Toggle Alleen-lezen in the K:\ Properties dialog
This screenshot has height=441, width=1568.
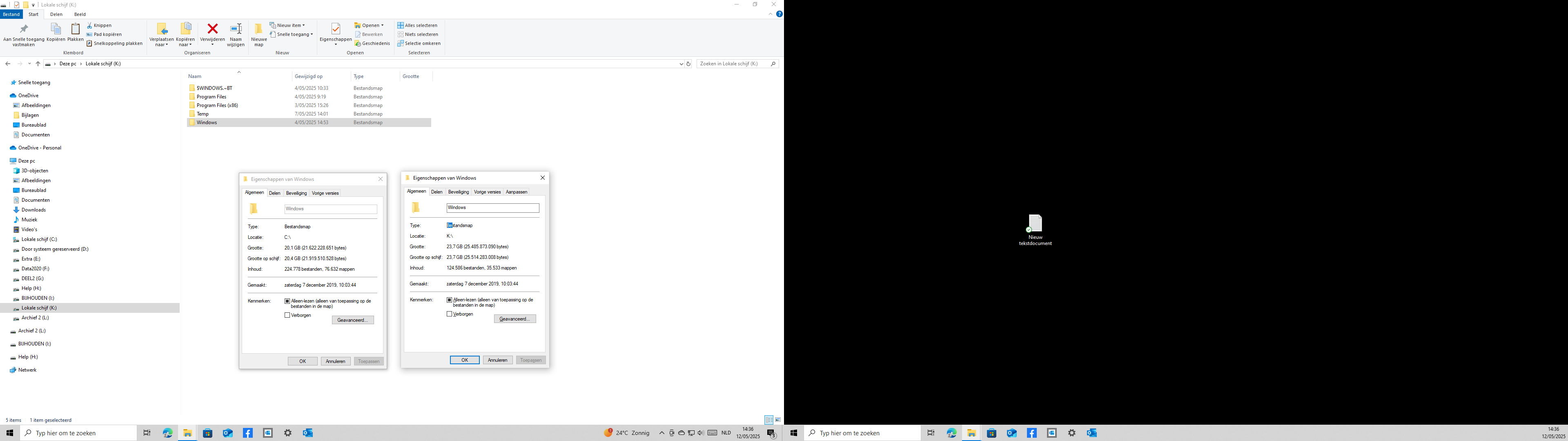pos(449,300)
